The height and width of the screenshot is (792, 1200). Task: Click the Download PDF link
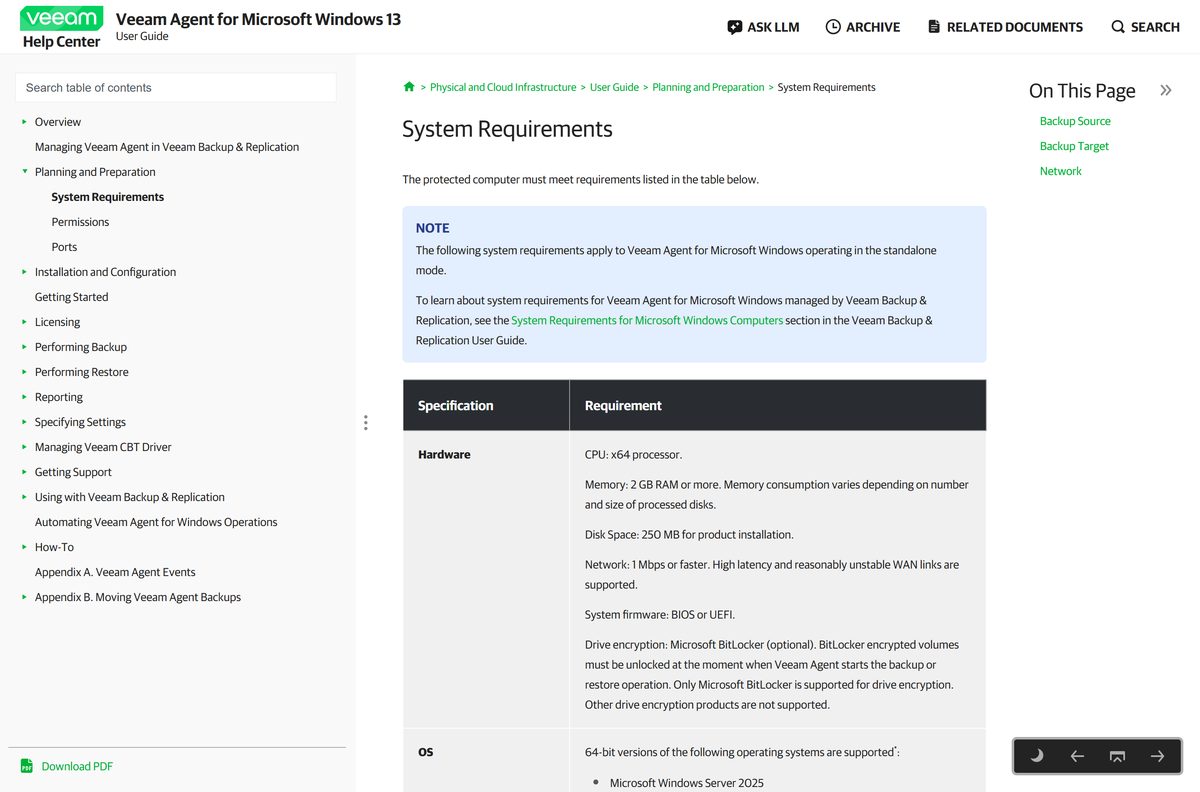tap(77, 766)
